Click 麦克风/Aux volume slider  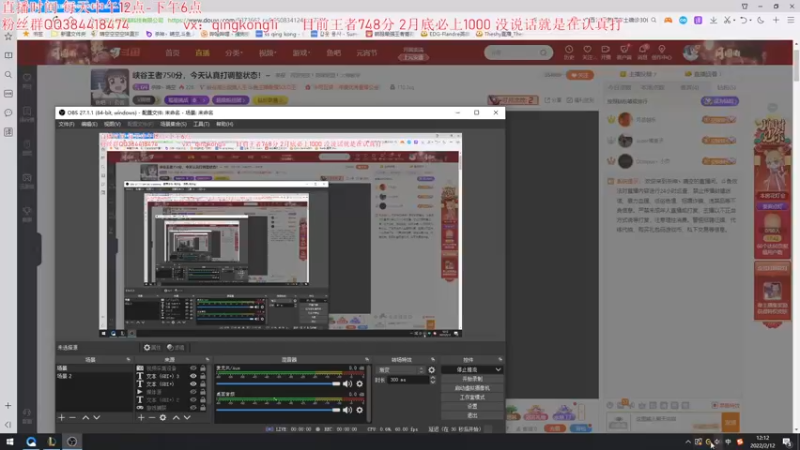click(x=278, y=384)
